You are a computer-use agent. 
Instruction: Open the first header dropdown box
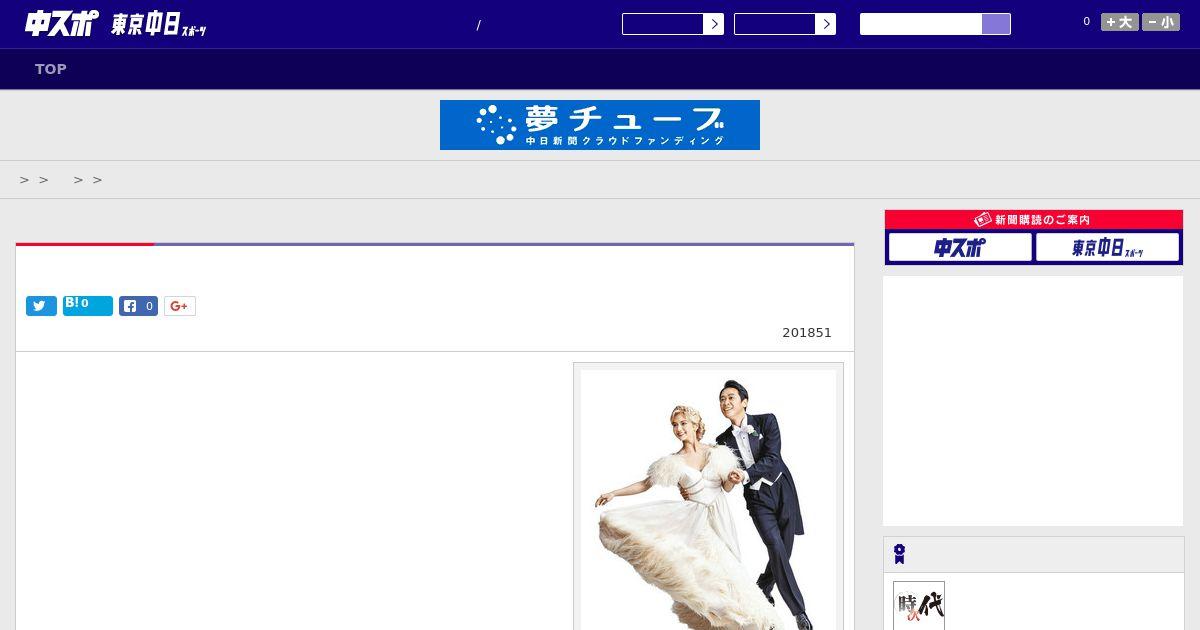pyautogui.click(x=663, y=24)
